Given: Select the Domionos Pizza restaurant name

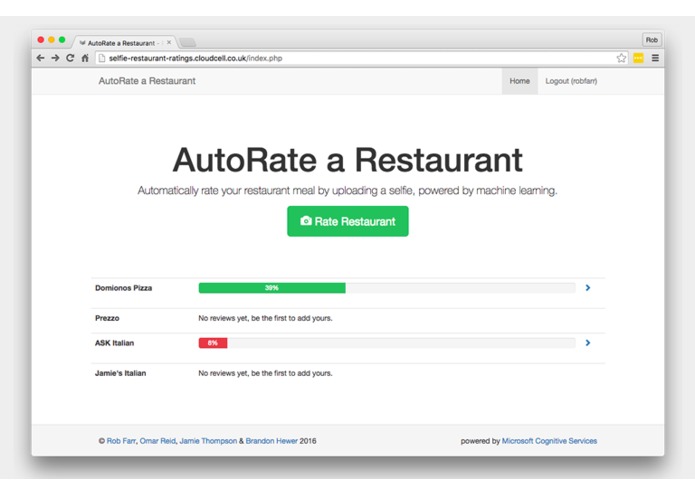Looking at the screenshot, I should tap(124, 288).
